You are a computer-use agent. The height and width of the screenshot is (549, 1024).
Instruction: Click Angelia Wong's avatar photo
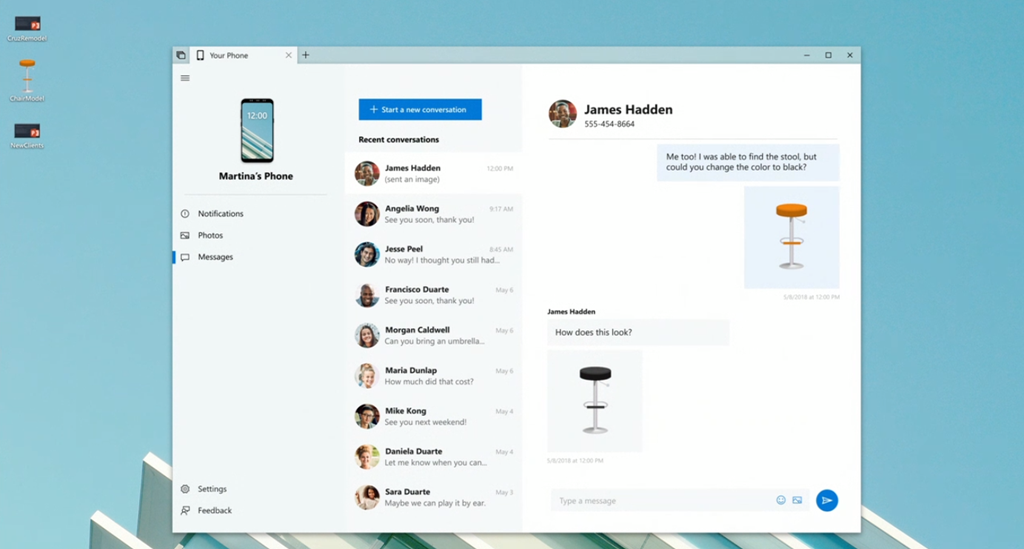pyautogui.click(x=367, y=214)
